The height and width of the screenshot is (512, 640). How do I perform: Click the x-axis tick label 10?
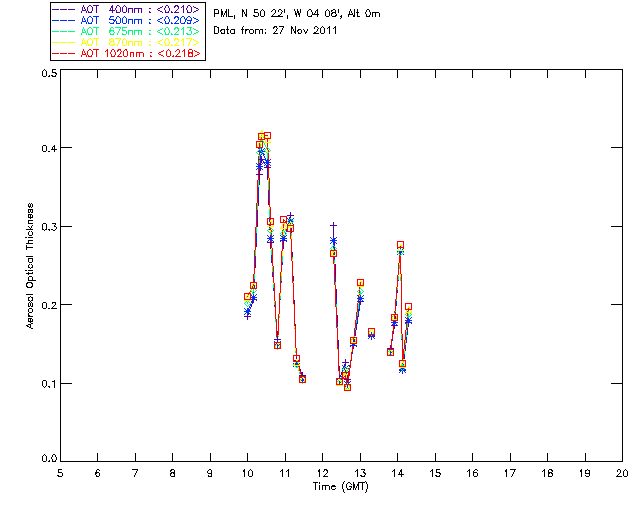247,473
